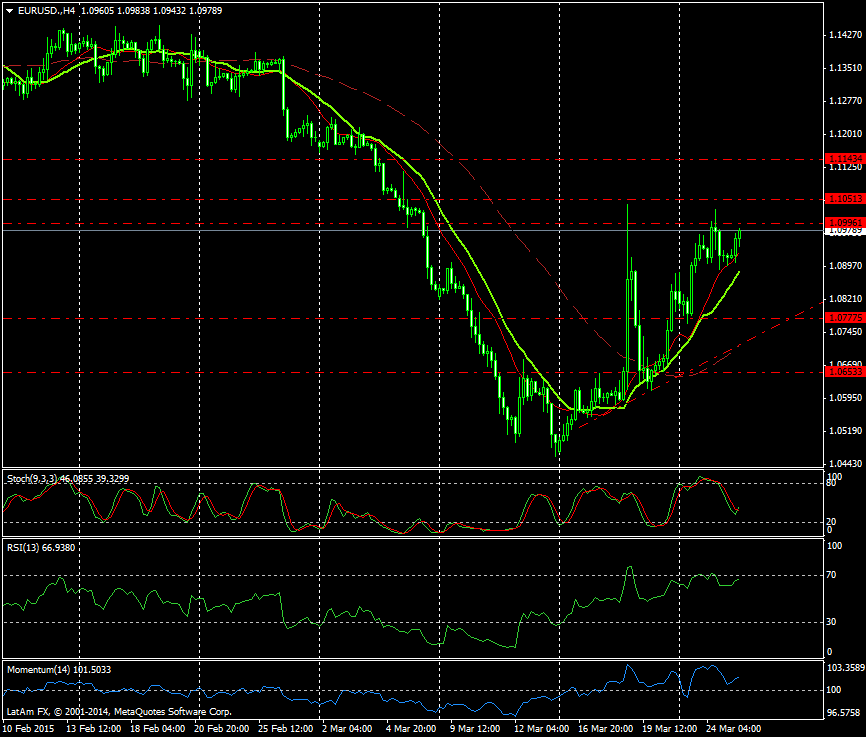Click the 1.14270 price scale value
866x737 pixels.
pyautogui.click(x=845, y=35)
